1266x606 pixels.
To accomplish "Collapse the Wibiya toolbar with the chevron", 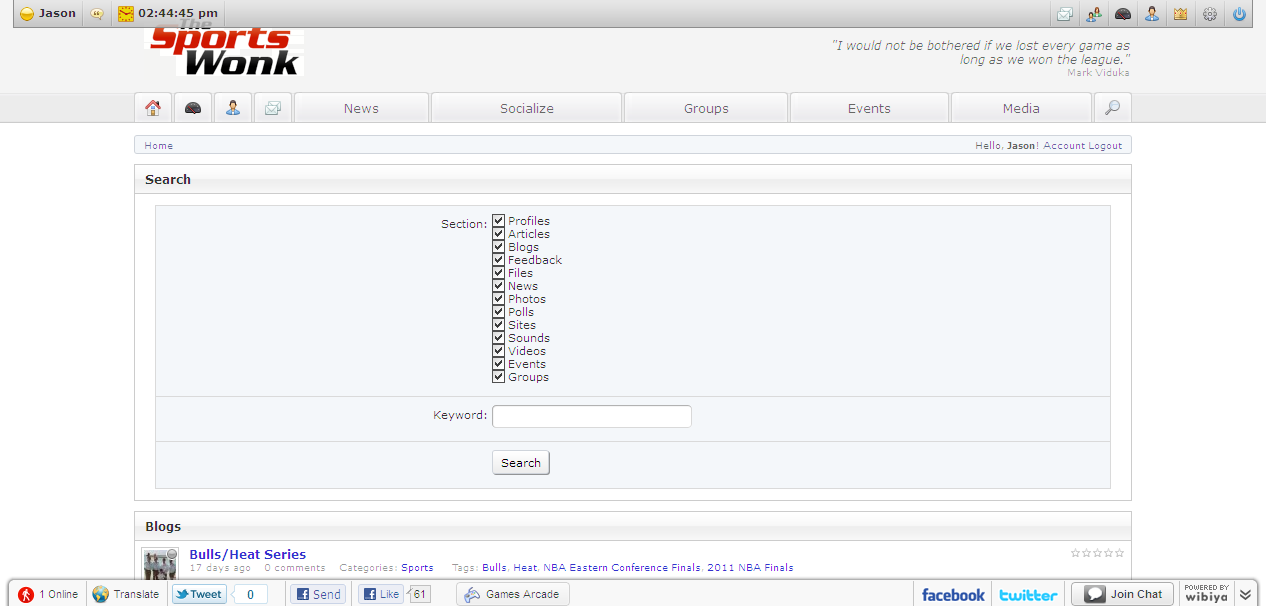I will pyautogui.click(x=1245, y=594).
